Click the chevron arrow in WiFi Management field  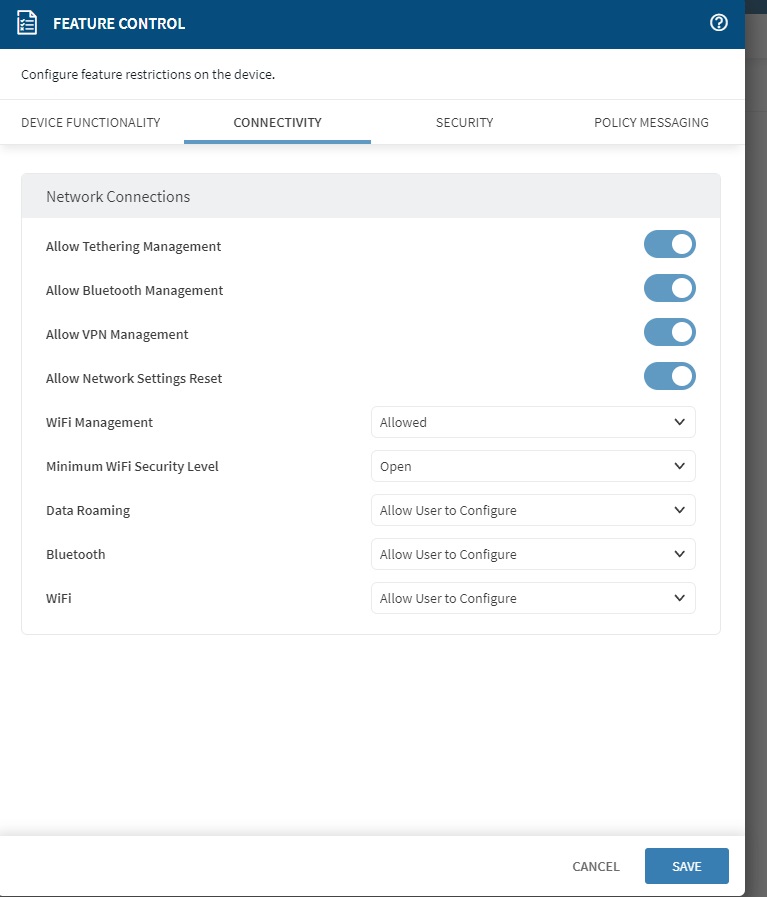click(x=679, y=422)
